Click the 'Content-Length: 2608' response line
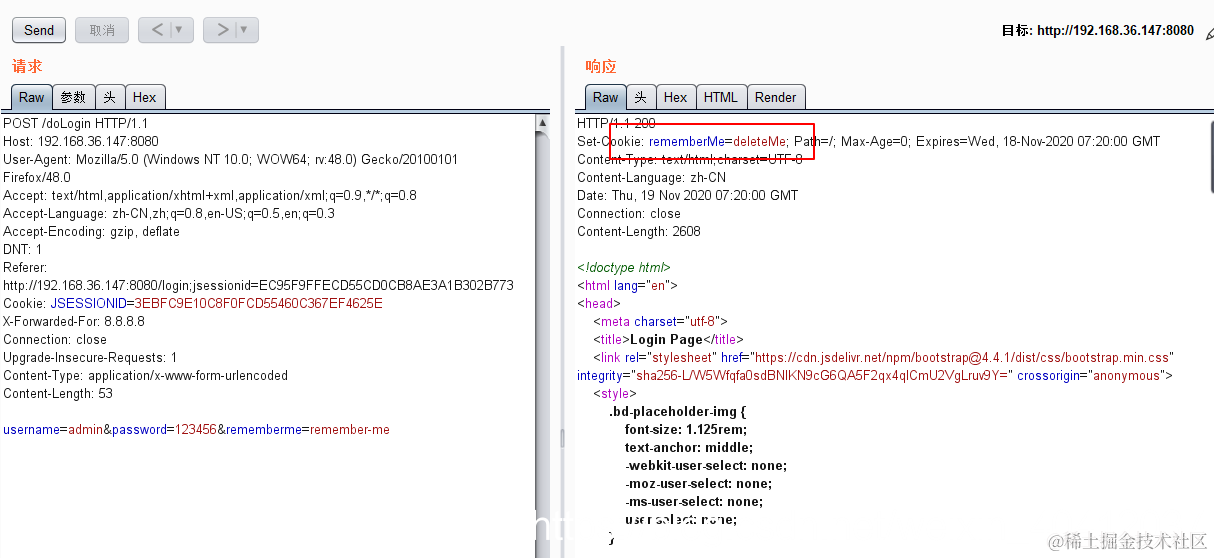 click(638, 231)
